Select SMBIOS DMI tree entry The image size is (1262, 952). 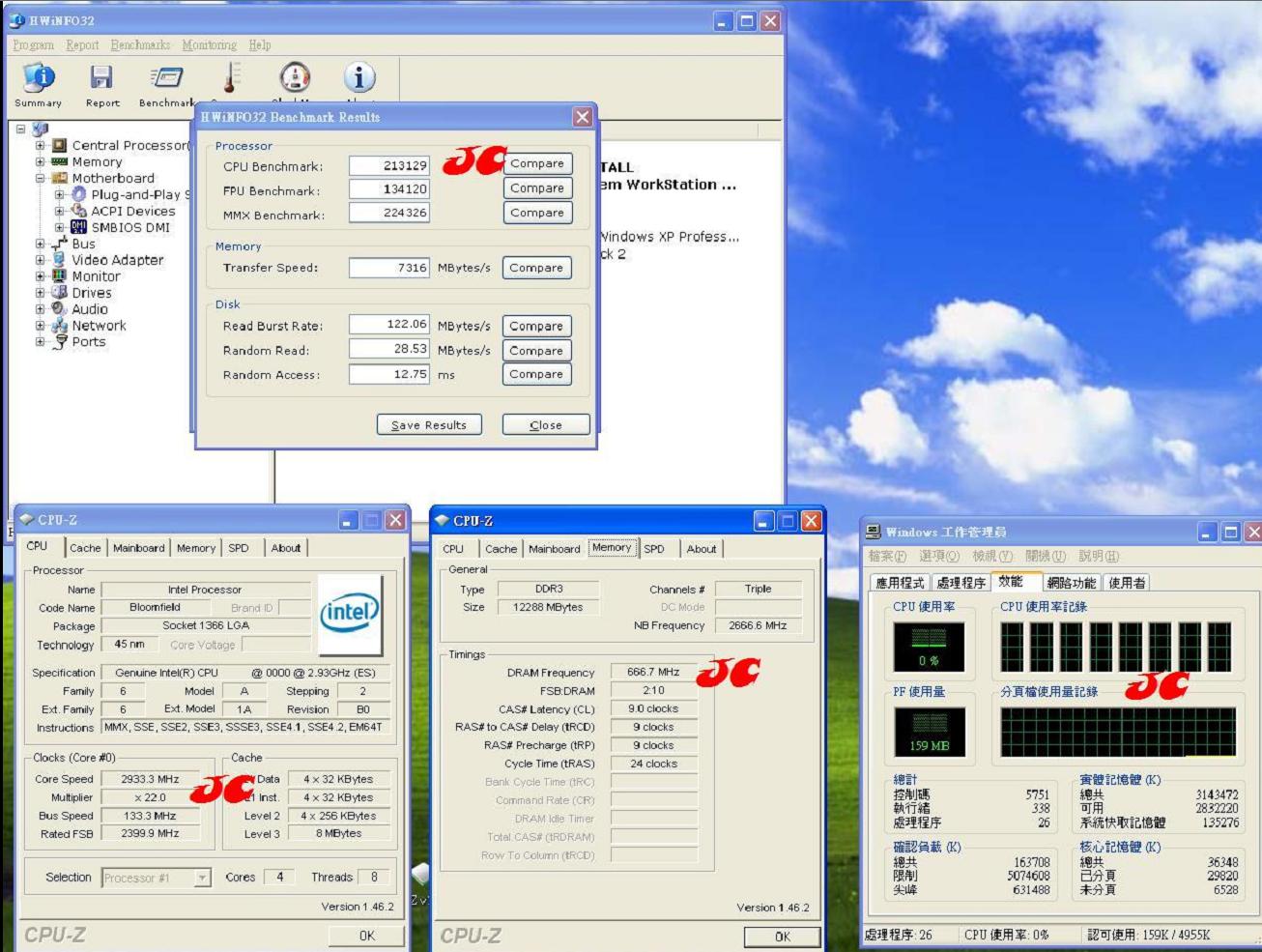129,227
